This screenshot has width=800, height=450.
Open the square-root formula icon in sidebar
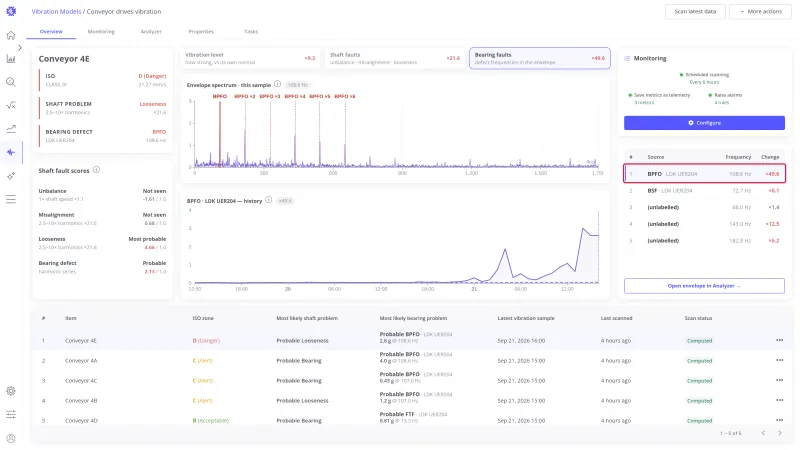click(11, 106)
